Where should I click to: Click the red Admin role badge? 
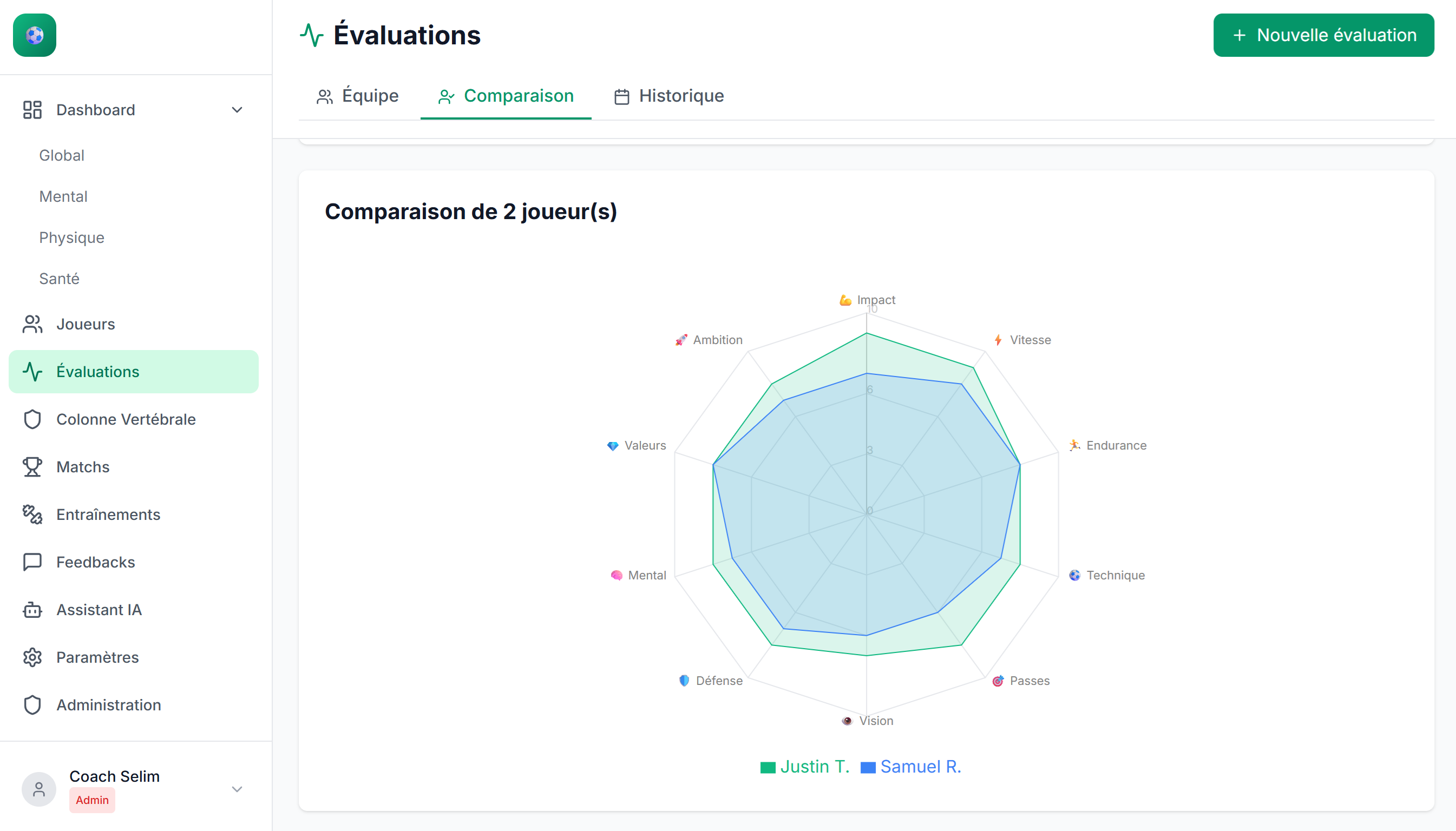[92, 800]
